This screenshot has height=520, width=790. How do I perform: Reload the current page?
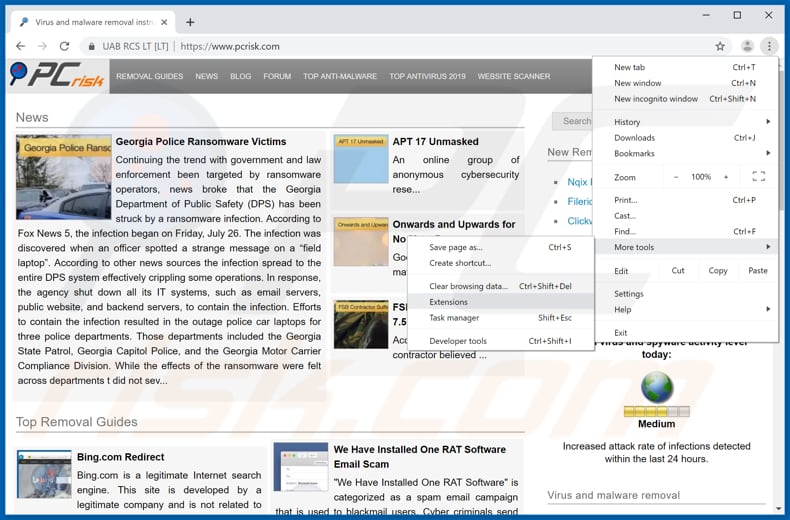point(65,46)
